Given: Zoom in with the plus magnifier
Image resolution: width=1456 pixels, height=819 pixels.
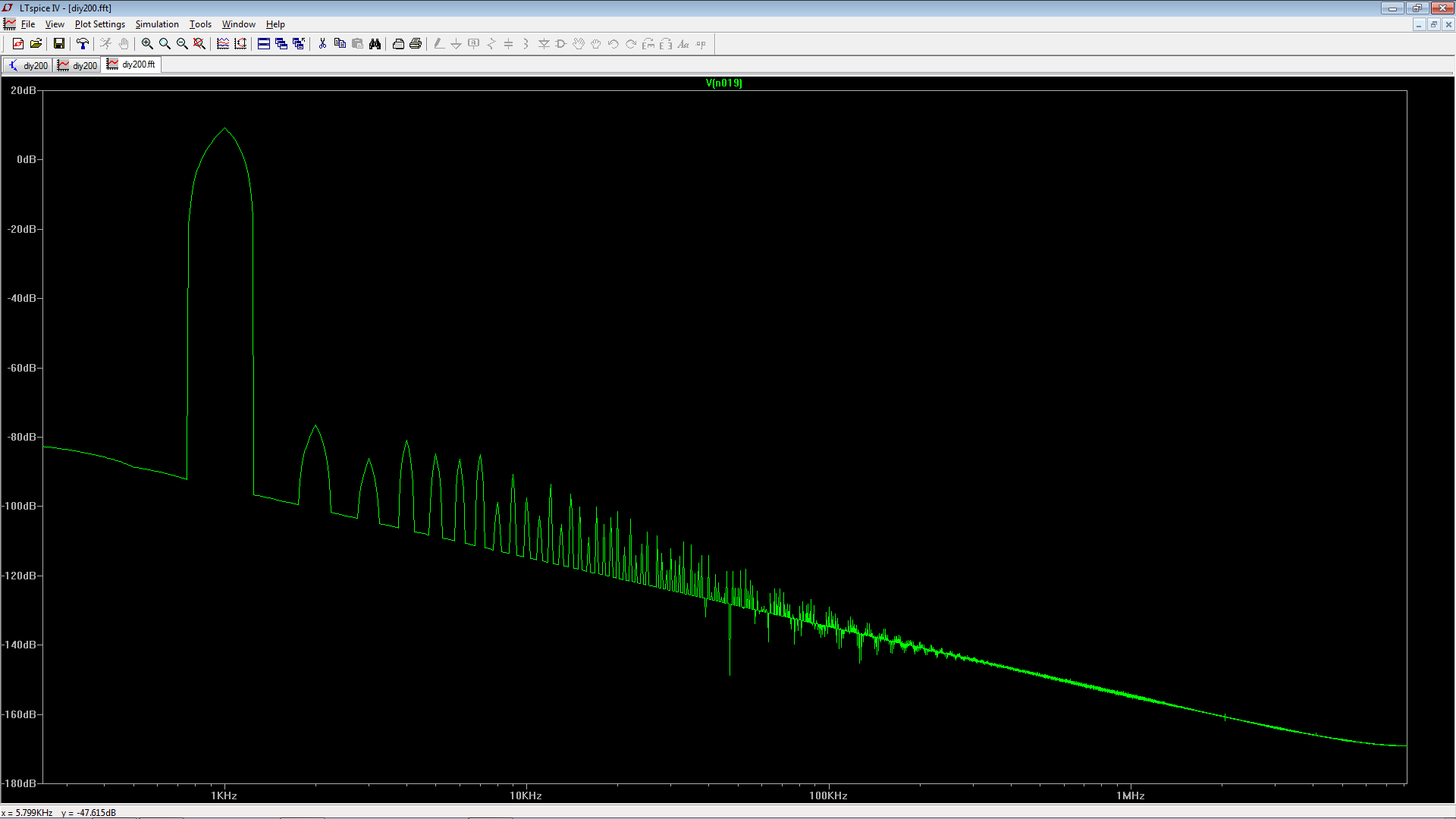Looking at the screenshot, I should (x=147, y=44).
